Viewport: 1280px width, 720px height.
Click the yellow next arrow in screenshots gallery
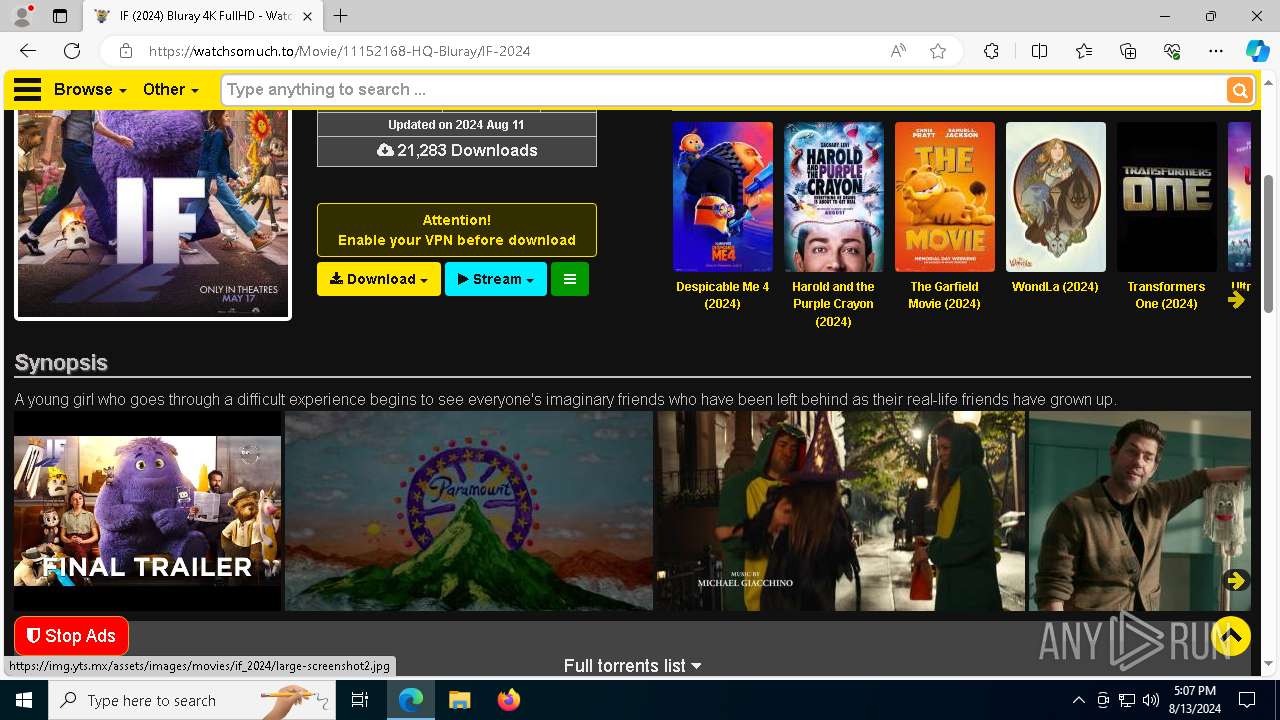tap(1236, 581)
